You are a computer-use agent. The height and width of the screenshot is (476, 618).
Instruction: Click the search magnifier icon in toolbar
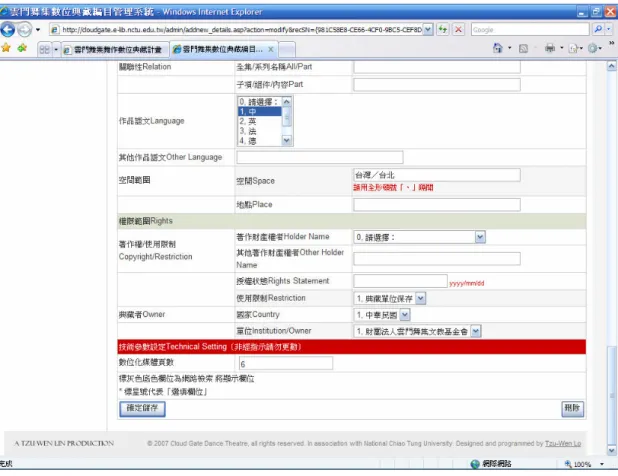(x=598, y=29)
